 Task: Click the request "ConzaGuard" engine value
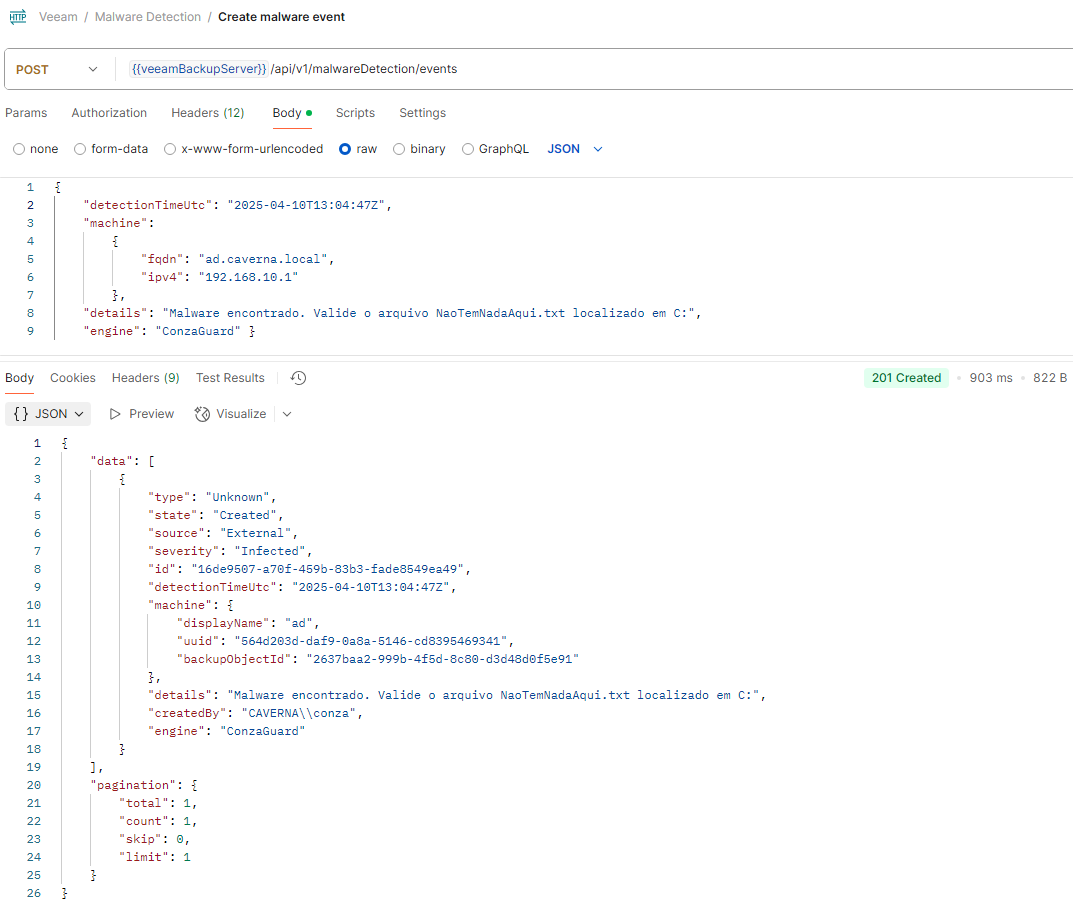198,331
